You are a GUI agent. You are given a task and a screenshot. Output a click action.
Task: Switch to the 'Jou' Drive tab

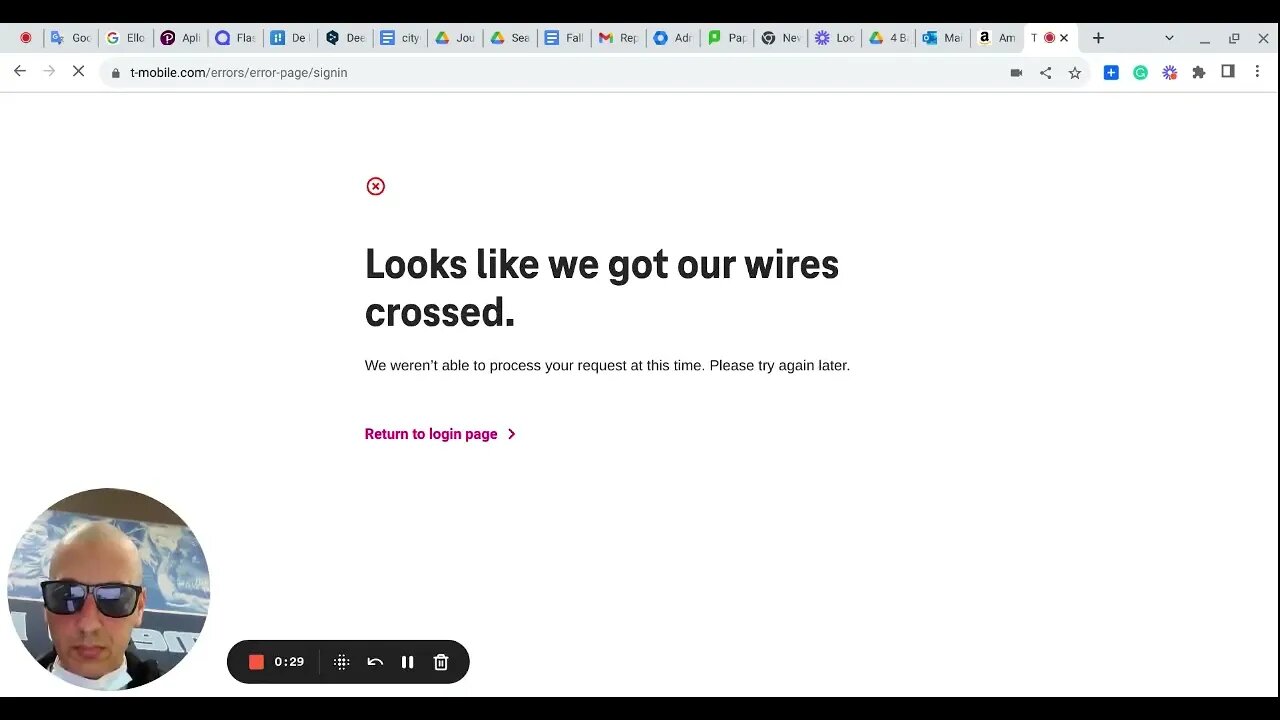(455, 38)
